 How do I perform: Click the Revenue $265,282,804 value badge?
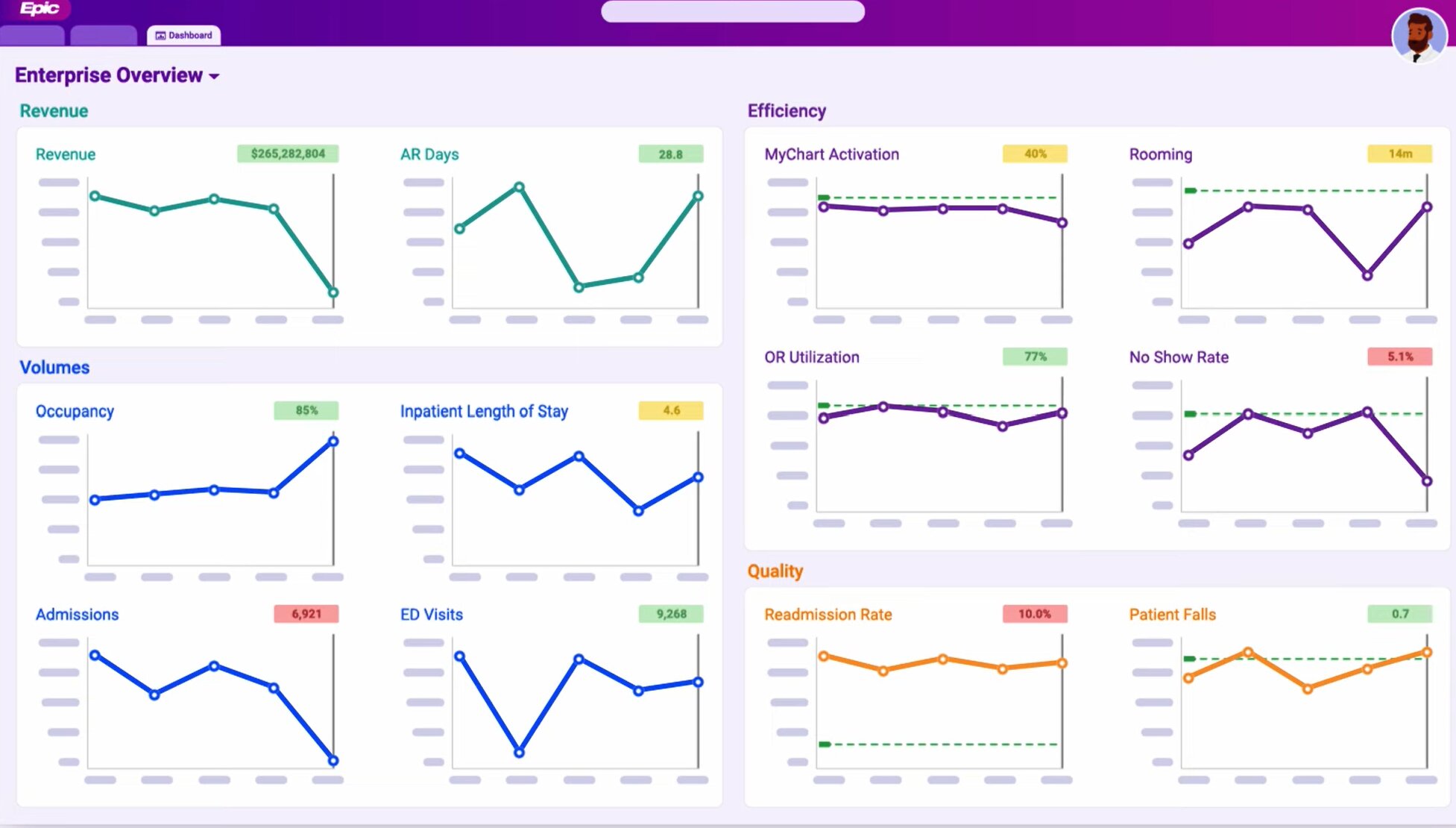(x=288, y=154)
